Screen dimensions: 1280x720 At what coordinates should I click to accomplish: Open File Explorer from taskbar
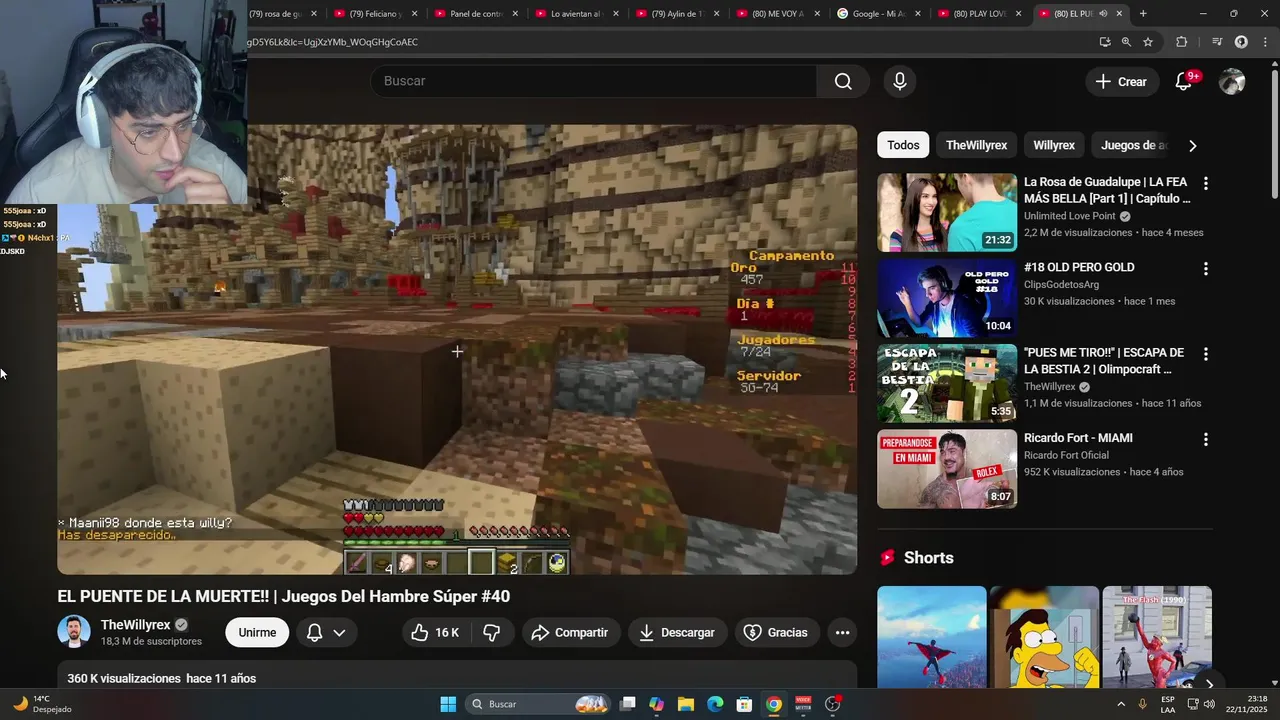coord(685,704)
